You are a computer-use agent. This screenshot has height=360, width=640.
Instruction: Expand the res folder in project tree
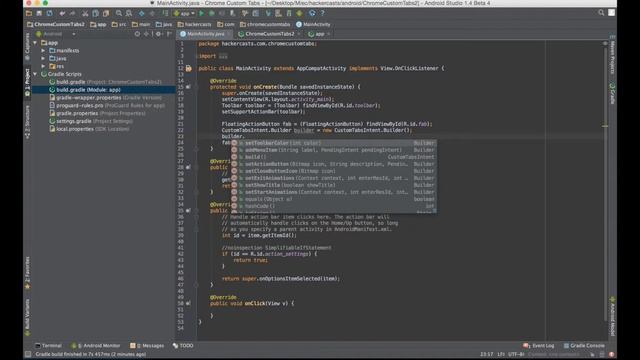[x=43, y=66]
